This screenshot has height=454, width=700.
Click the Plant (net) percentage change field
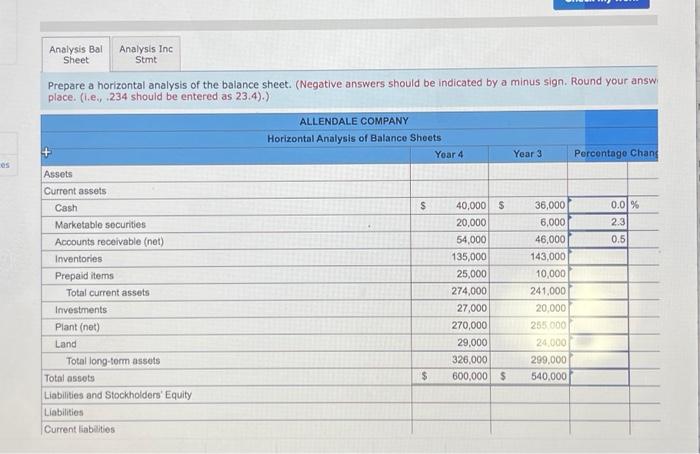click(x=599, y=325)
